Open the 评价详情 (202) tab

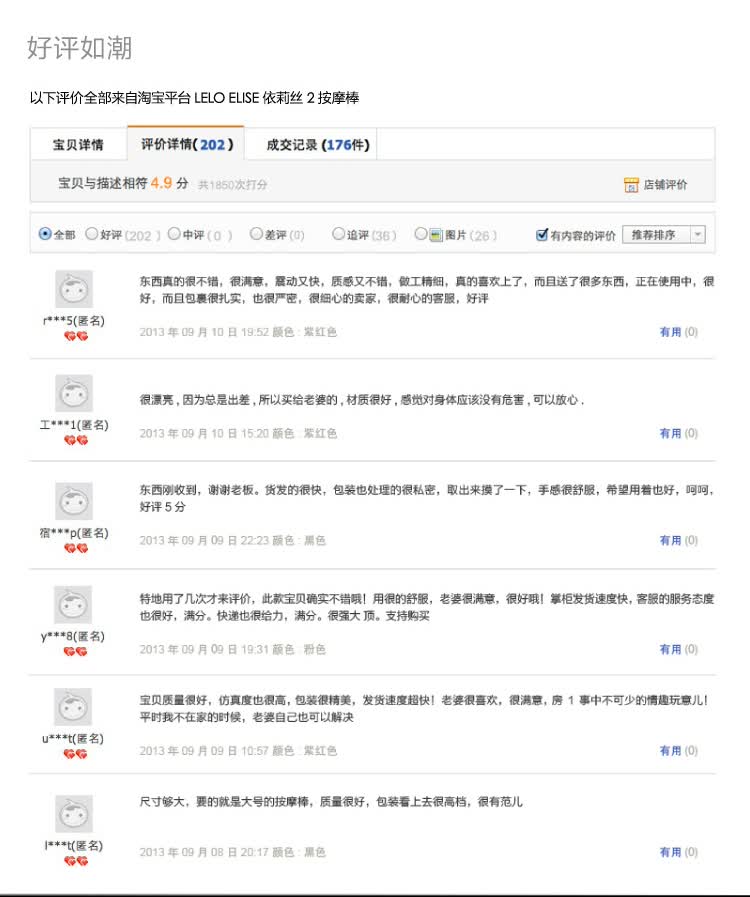click(x=187, y=145)
